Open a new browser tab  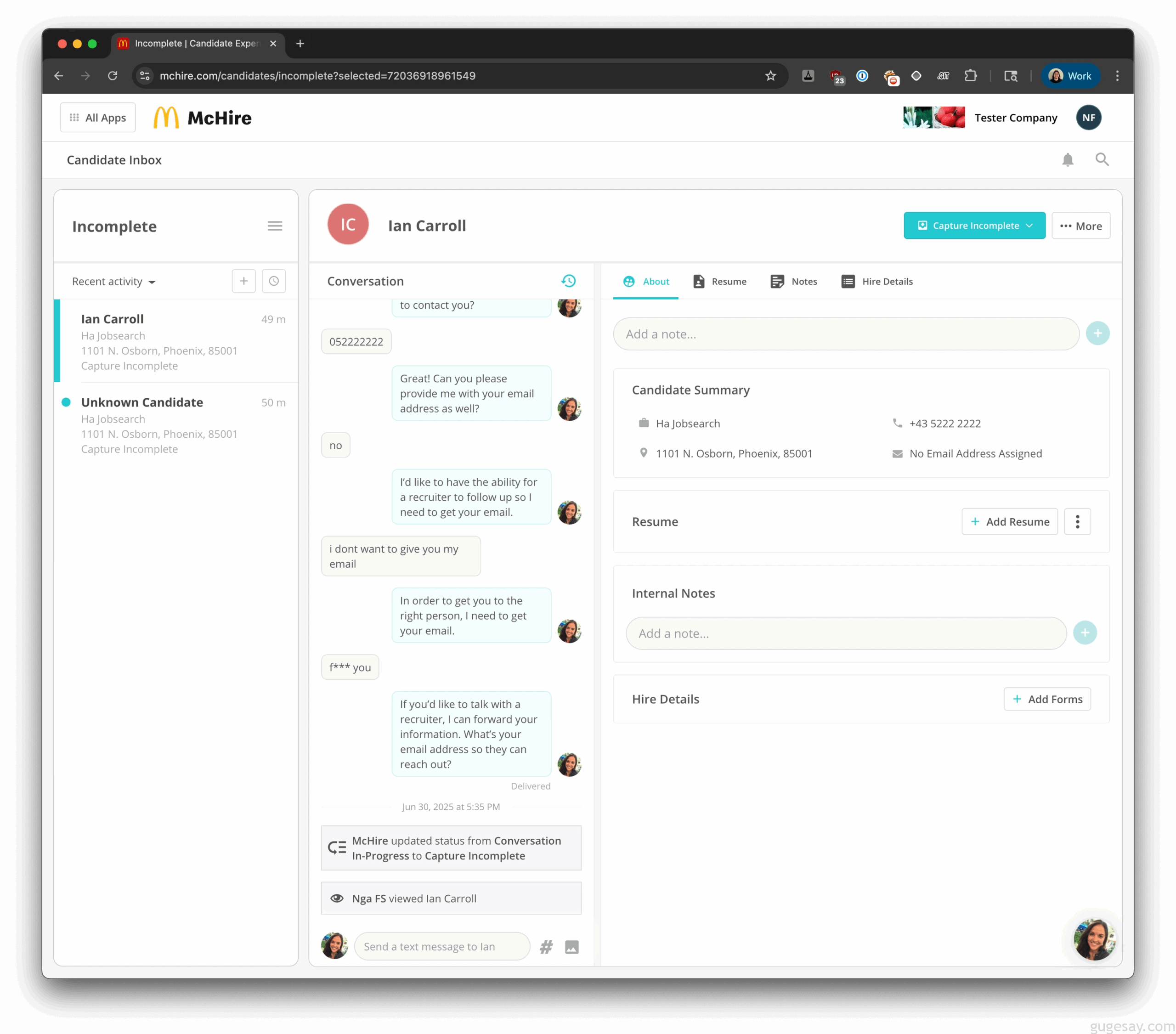[300, 44]
